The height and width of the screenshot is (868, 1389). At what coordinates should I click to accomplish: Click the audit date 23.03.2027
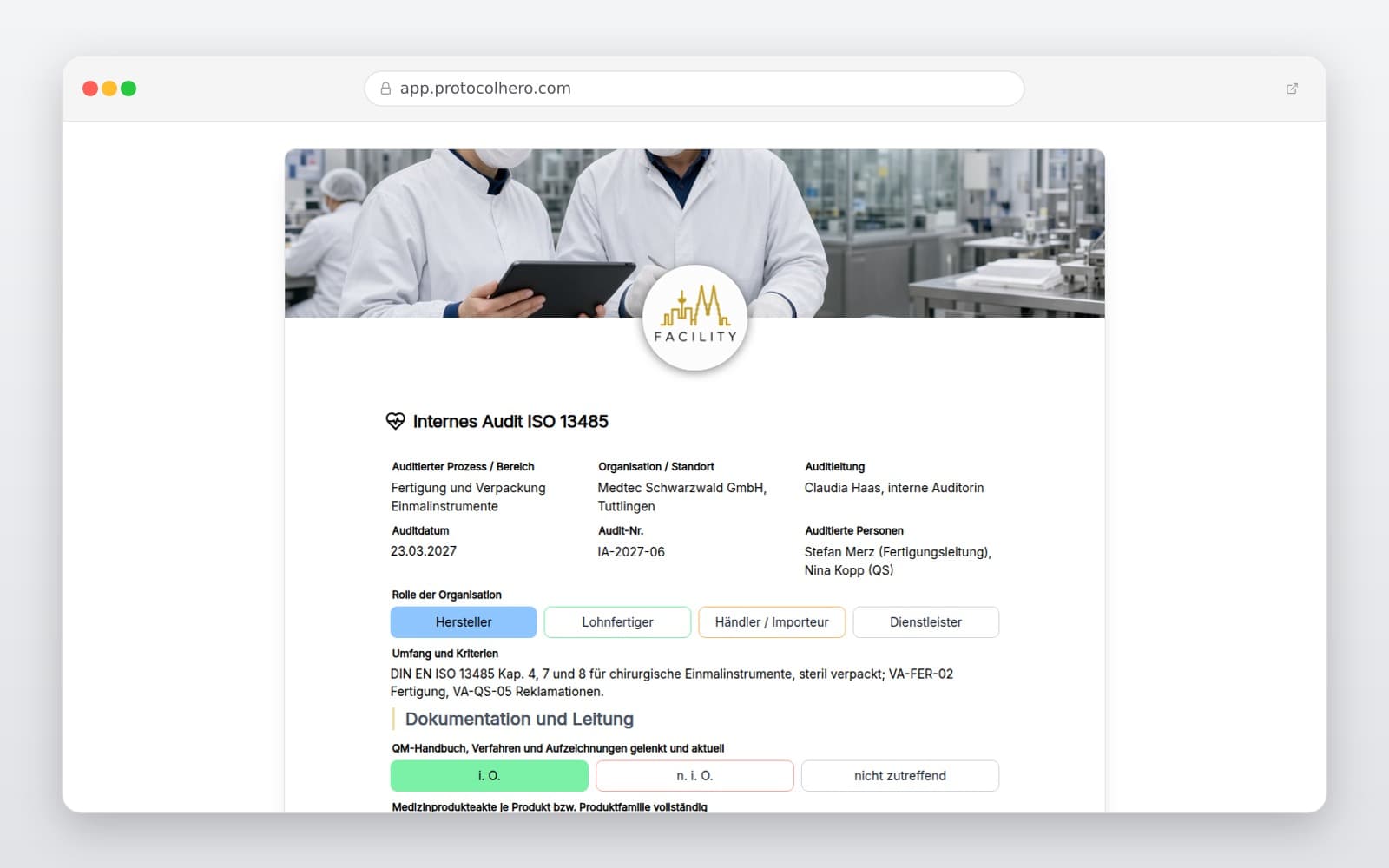pyautogui.click(x=424, y=551)
